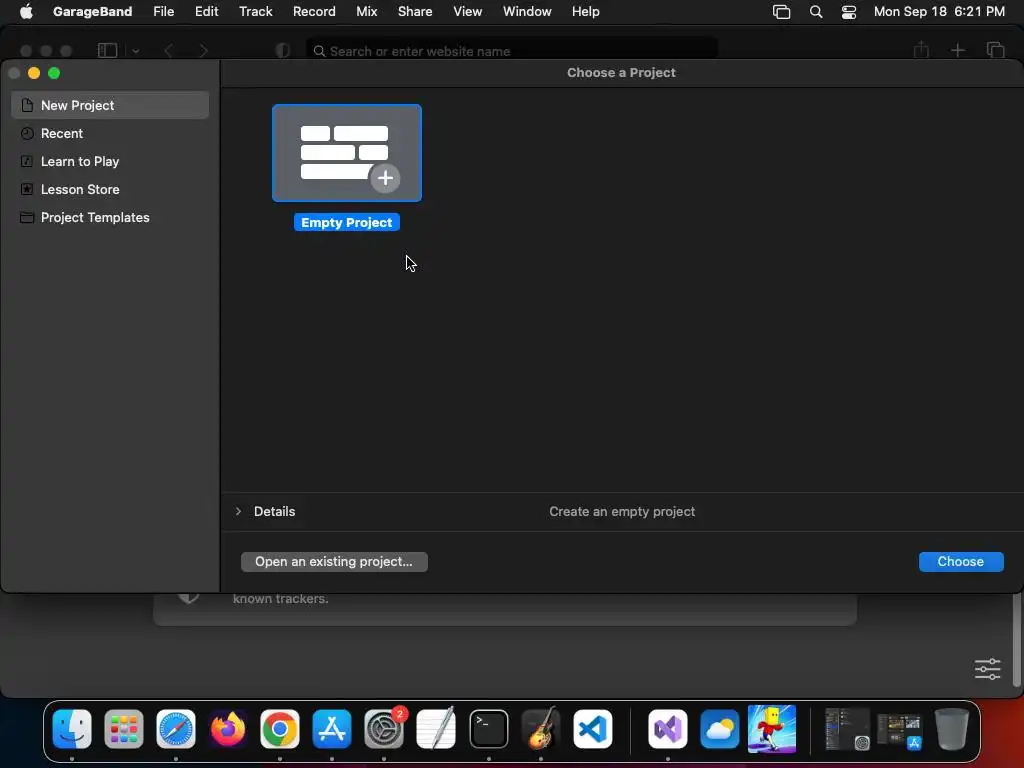Open App Store from the Dock
The image size is (1024, 768).
click(332, 729)
